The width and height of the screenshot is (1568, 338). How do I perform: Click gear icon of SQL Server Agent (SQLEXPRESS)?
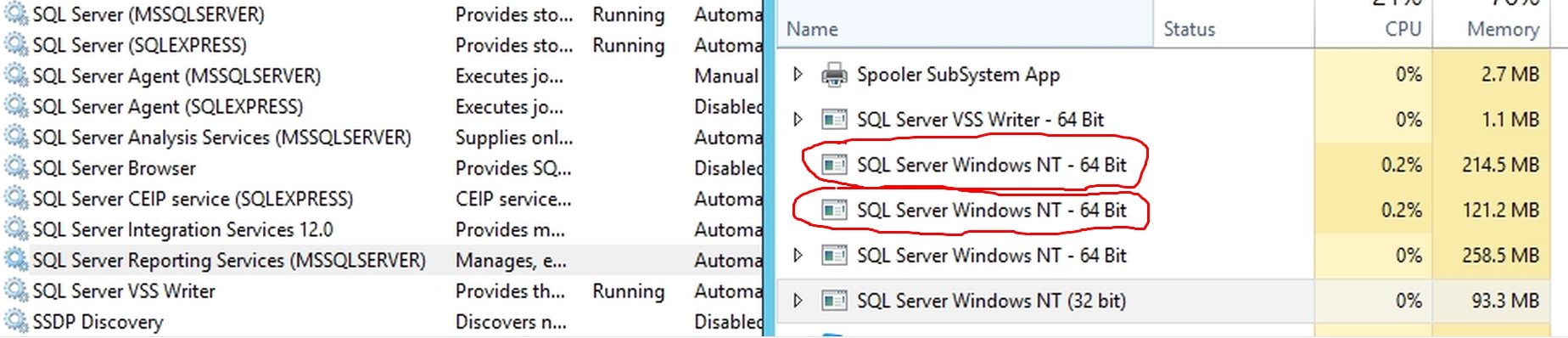point(15,106)
